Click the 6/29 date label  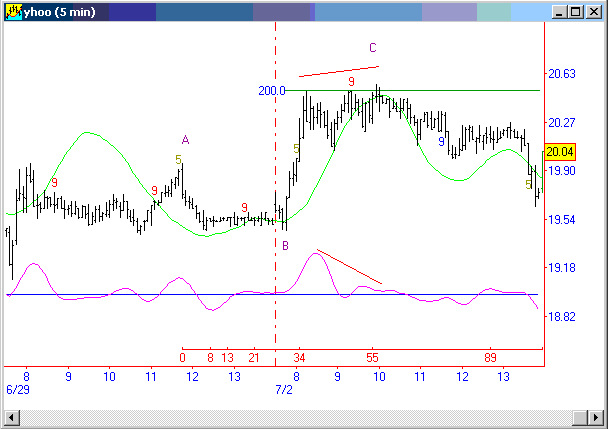(x=17, y=387)
